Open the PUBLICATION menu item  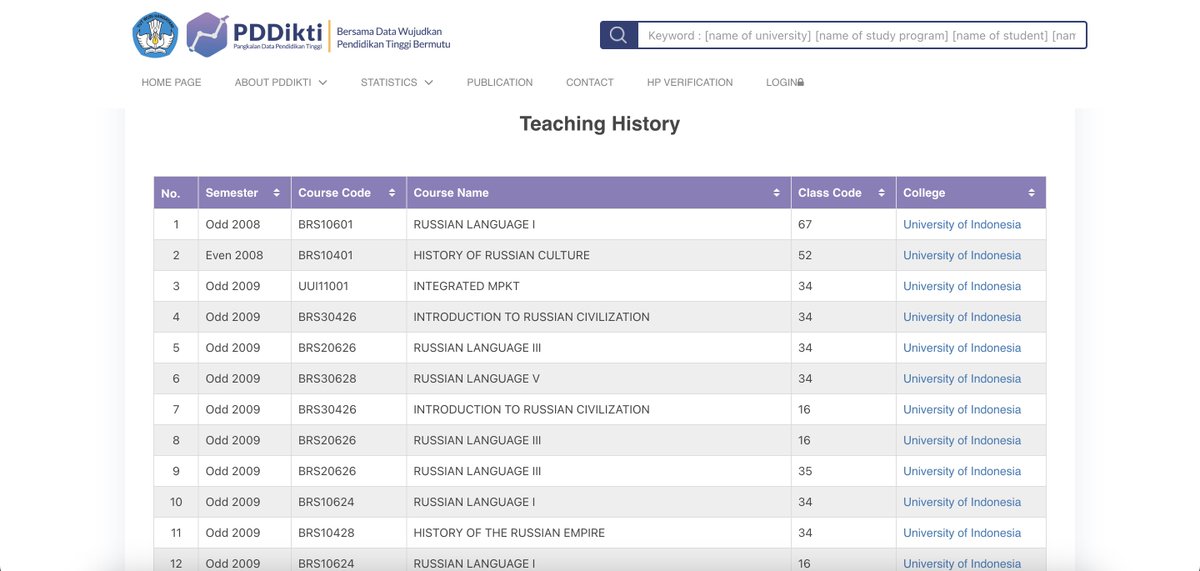[x=500, y=82]
